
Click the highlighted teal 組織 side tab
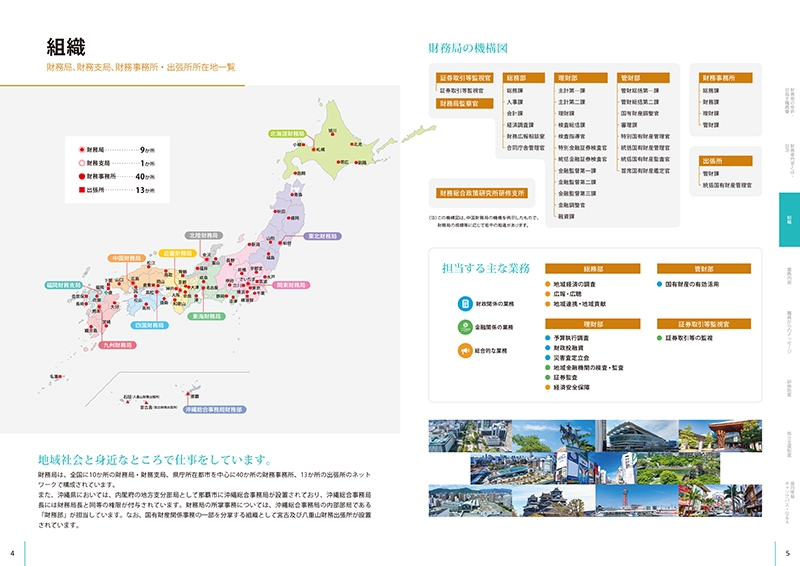789,219
